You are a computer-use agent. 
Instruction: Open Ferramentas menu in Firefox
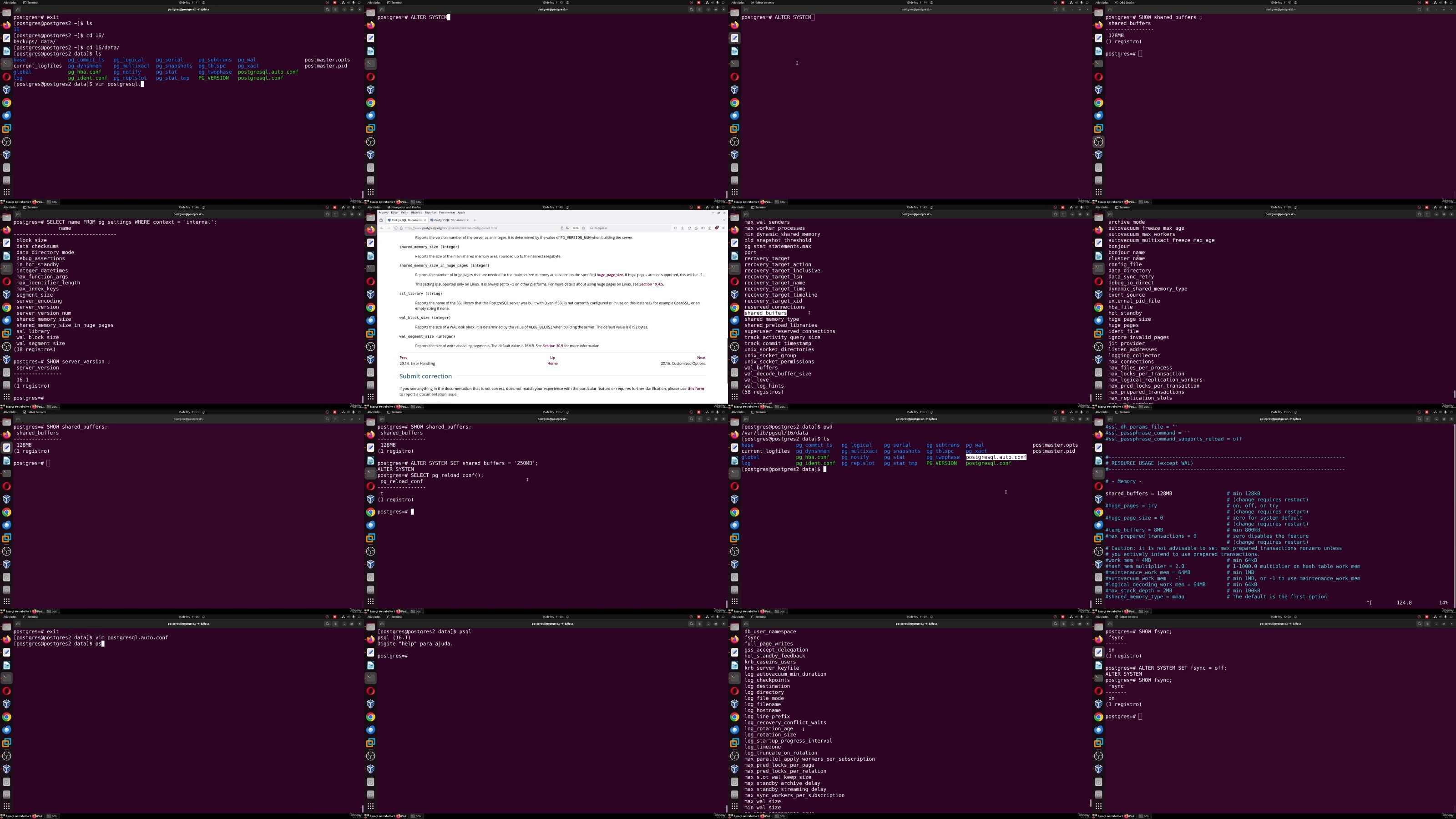[447, 212]
